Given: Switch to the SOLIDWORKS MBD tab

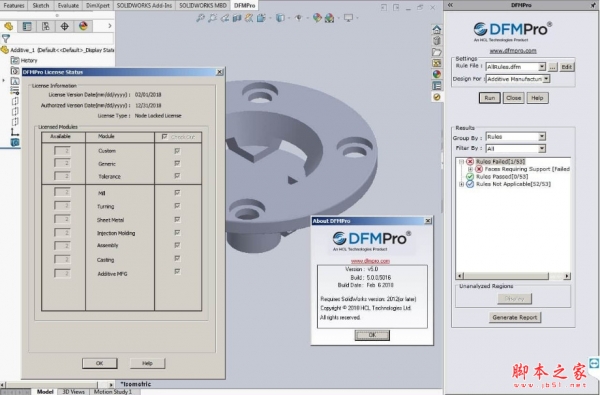Looking at the screenshot, I should point(203,5).
